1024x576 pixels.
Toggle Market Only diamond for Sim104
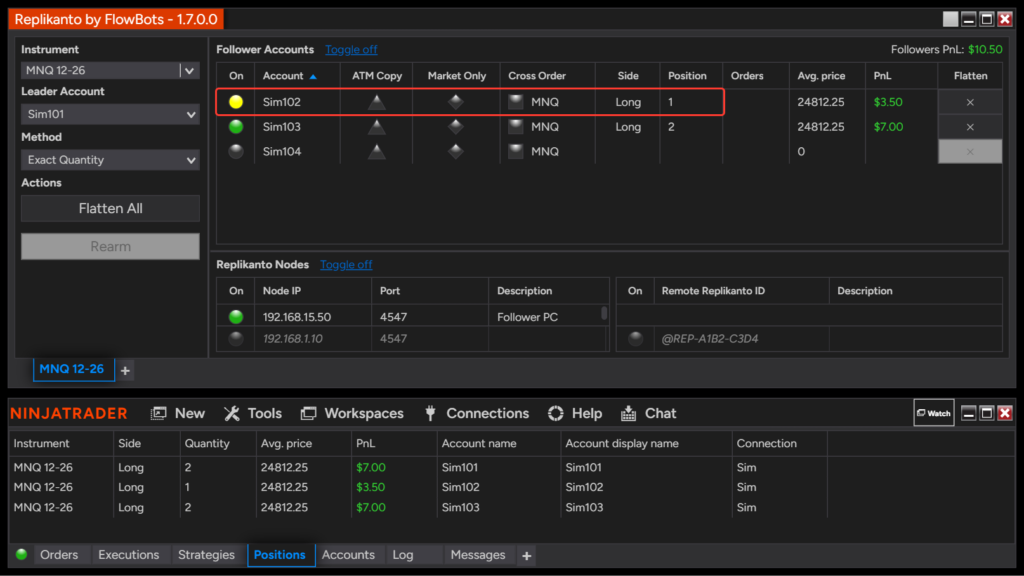pyautogui.click(x=456, y=152)
